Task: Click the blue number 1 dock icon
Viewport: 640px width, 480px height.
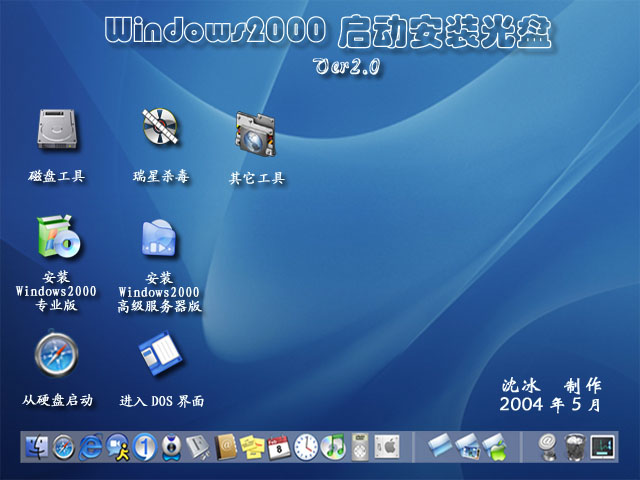Action: coord(144,447)
